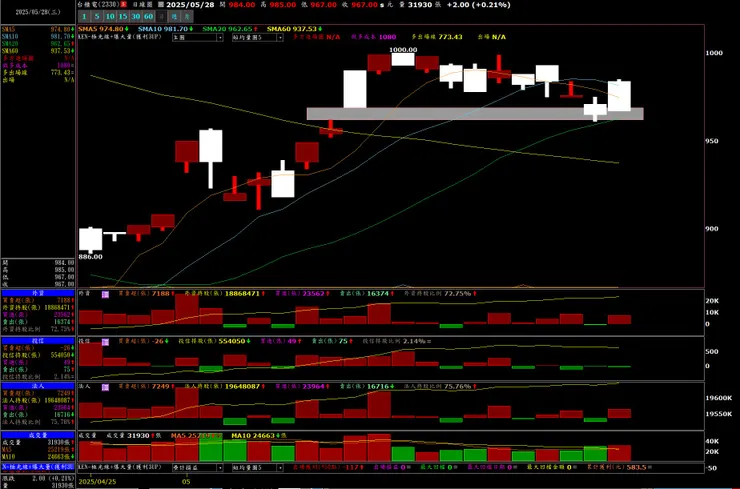This screenshot has height=489, width=740.
Task: Click the MA10 24663 volume label
Action: click(253, 436)
